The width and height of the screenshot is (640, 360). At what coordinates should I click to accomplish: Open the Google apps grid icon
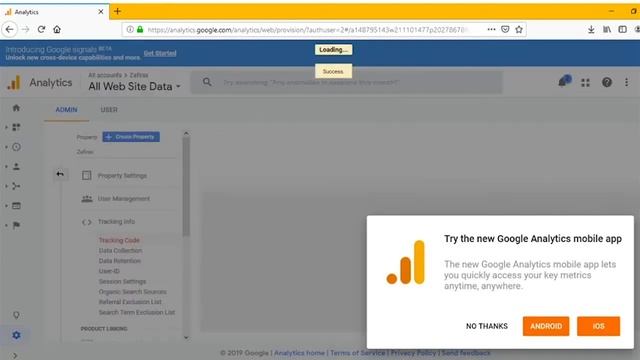coord(585,82)
